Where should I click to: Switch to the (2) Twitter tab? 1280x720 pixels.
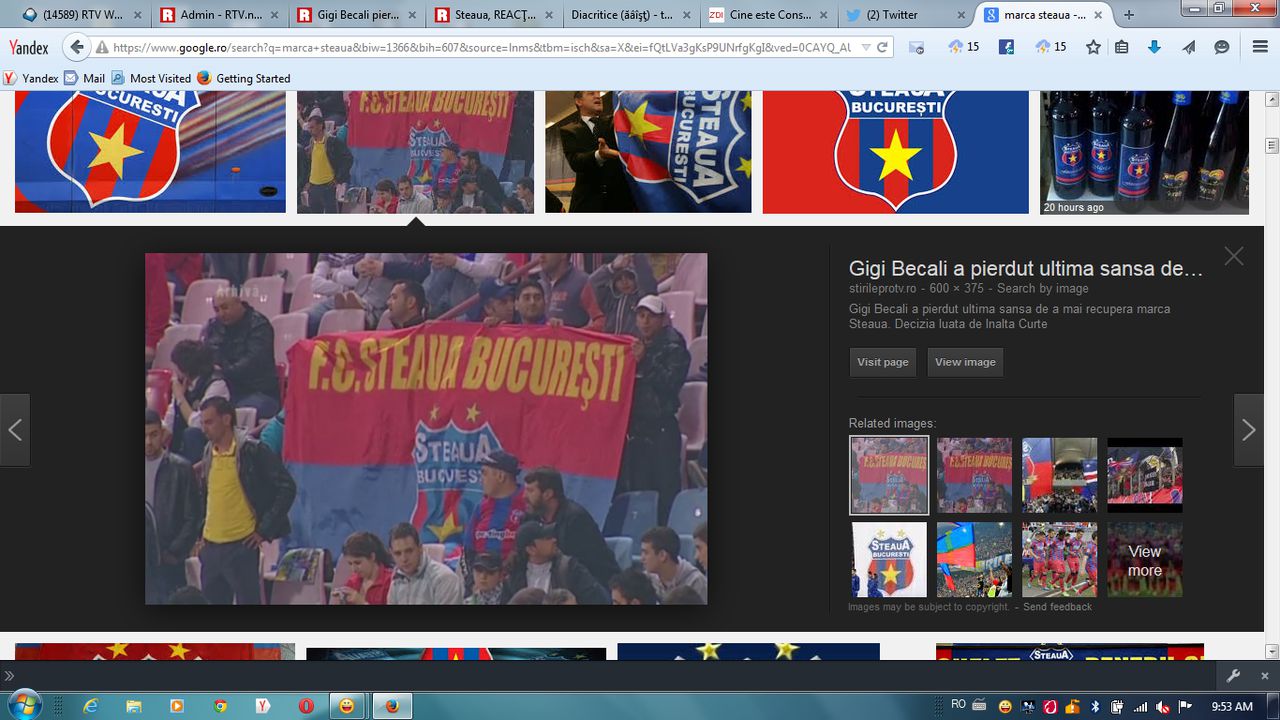pos(905,15)
